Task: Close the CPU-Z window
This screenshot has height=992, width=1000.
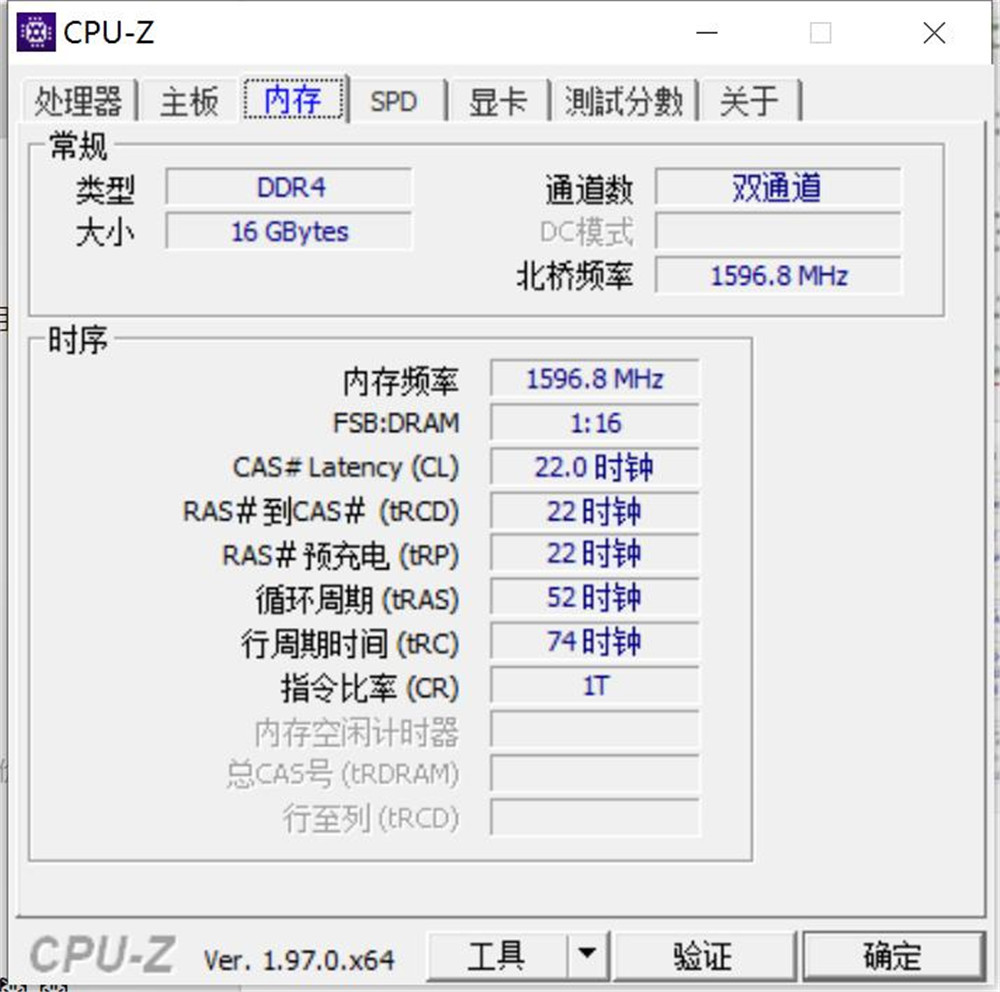Action: 934,32
